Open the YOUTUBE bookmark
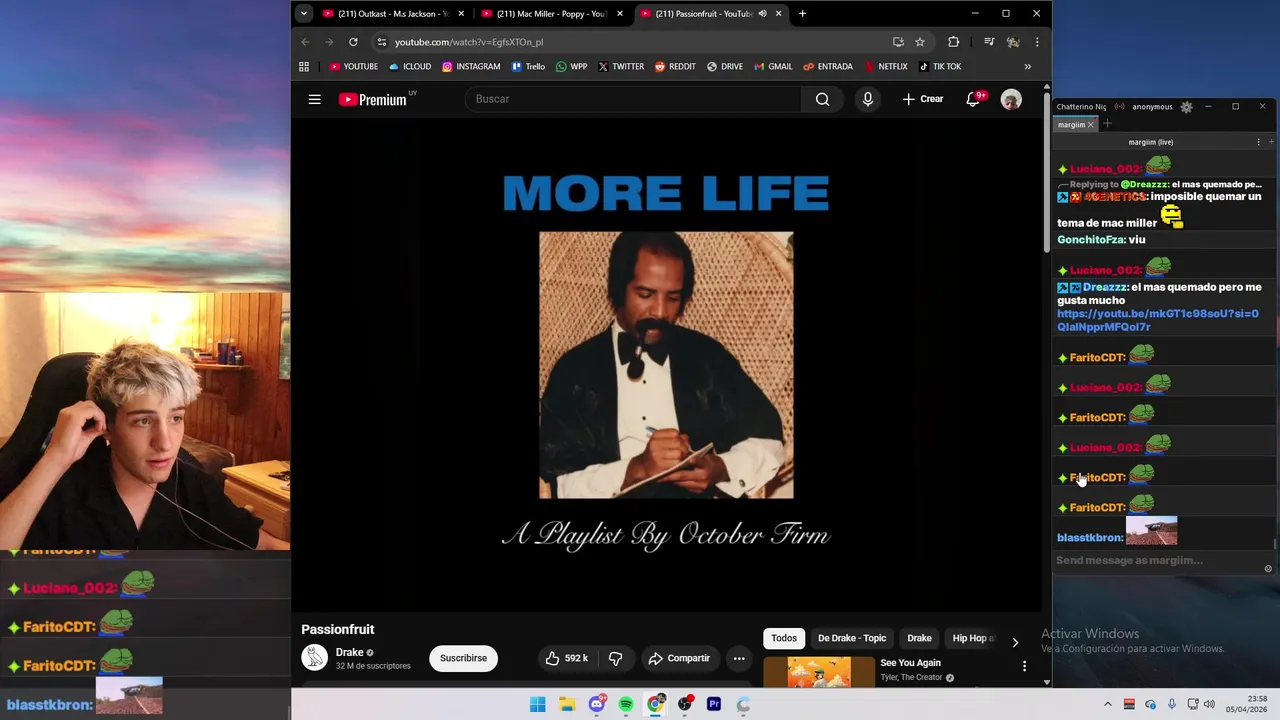This screenshot has height=720, width=1280. 354,67
